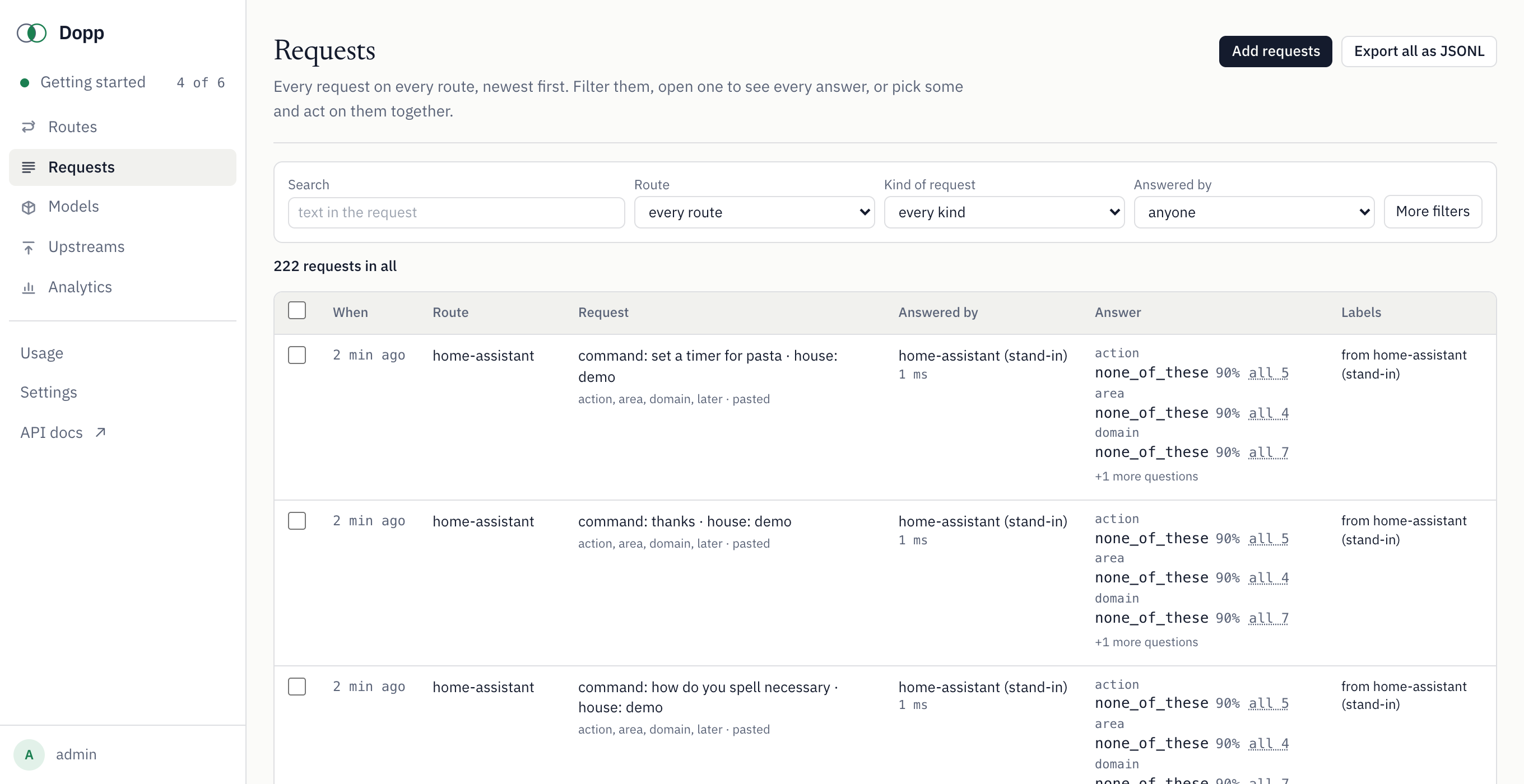Image resolution: width=1524 pixels, height=784 pixels.
Task: Select the 'set a timer for pasta' request checkbox
Action: click(297, 356)
